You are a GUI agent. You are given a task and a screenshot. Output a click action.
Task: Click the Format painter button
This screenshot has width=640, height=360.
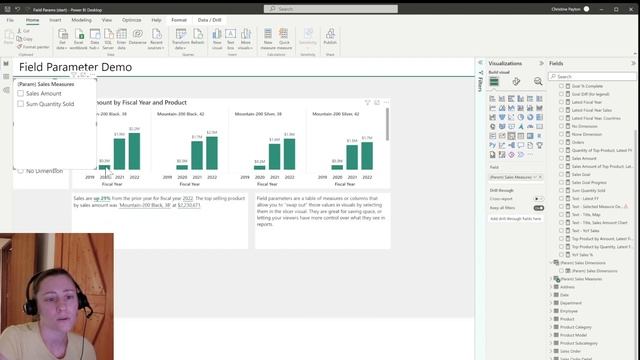(33, 47)
